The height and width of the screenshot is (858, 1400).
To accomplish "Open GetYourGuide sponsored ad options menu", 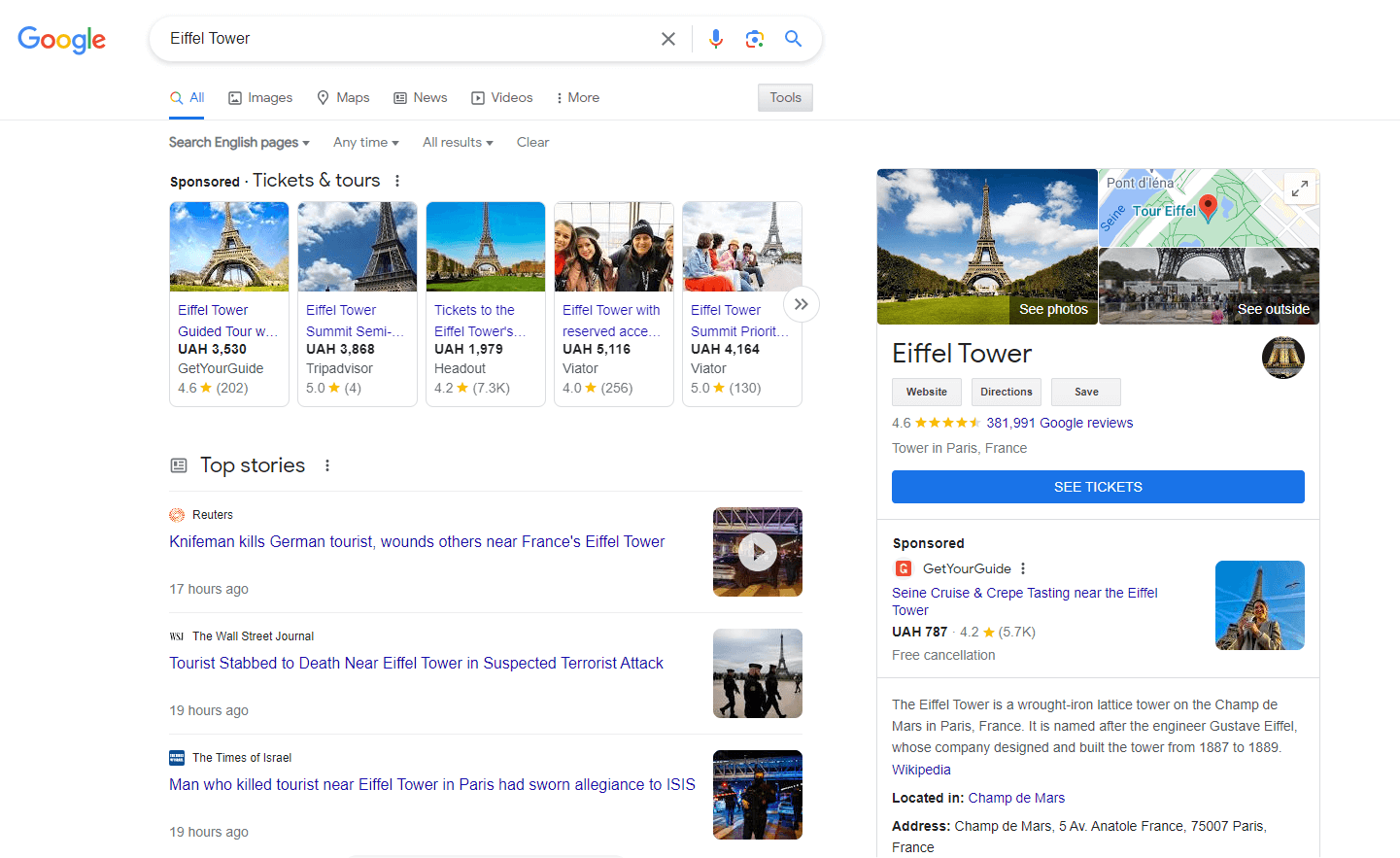I will point(1023,569).
